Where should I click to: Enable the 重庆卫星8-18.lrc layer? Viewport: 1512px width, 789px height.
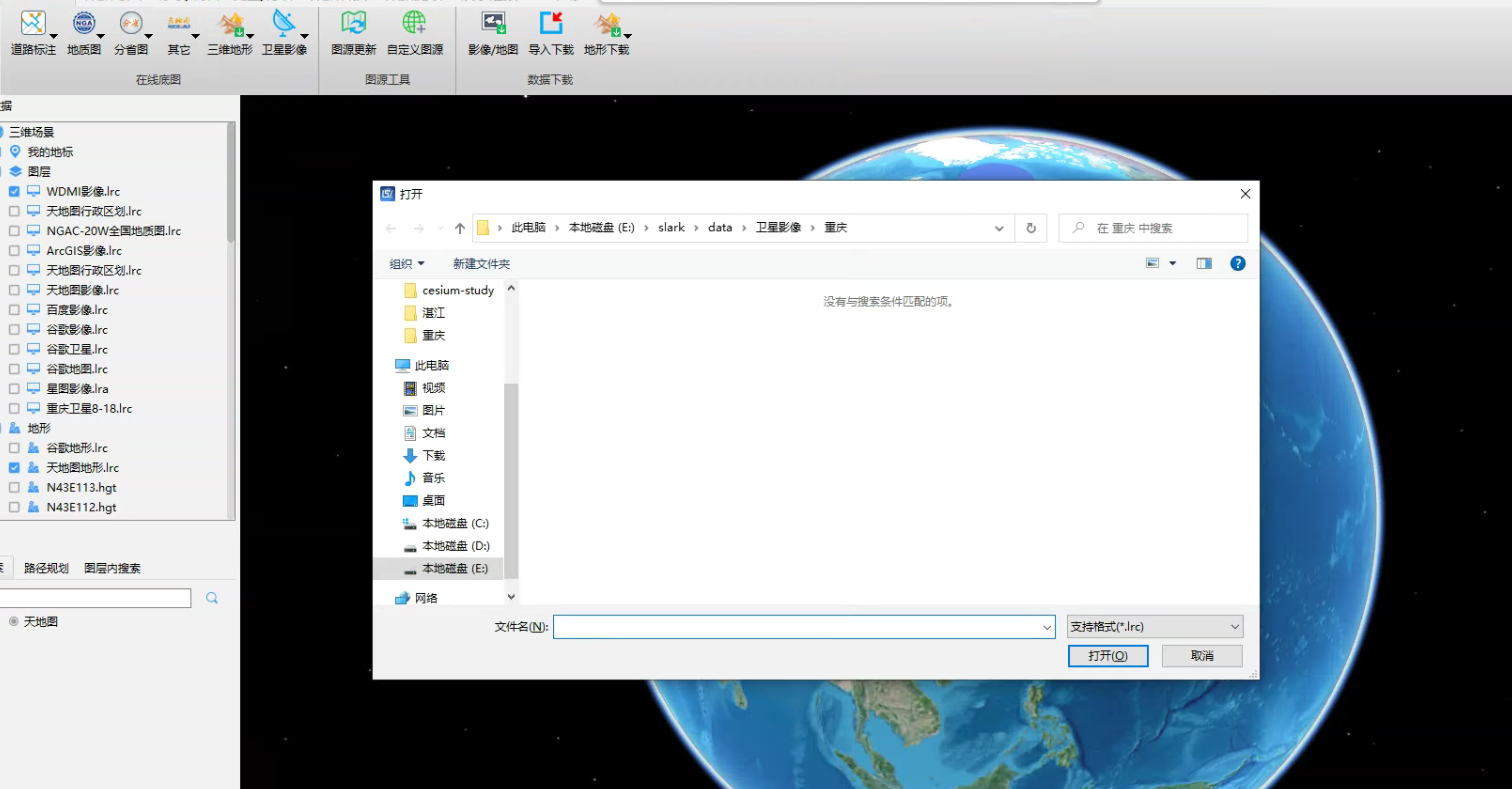tap(14, 409)
